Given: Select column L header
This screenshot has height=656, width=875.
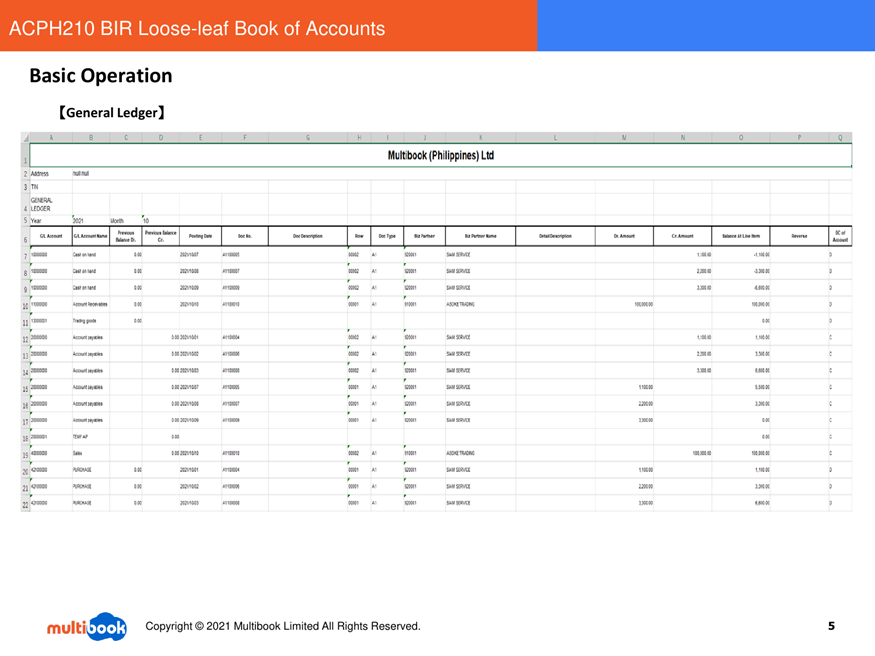Looking at the screenshot, I should click(555, 138).
